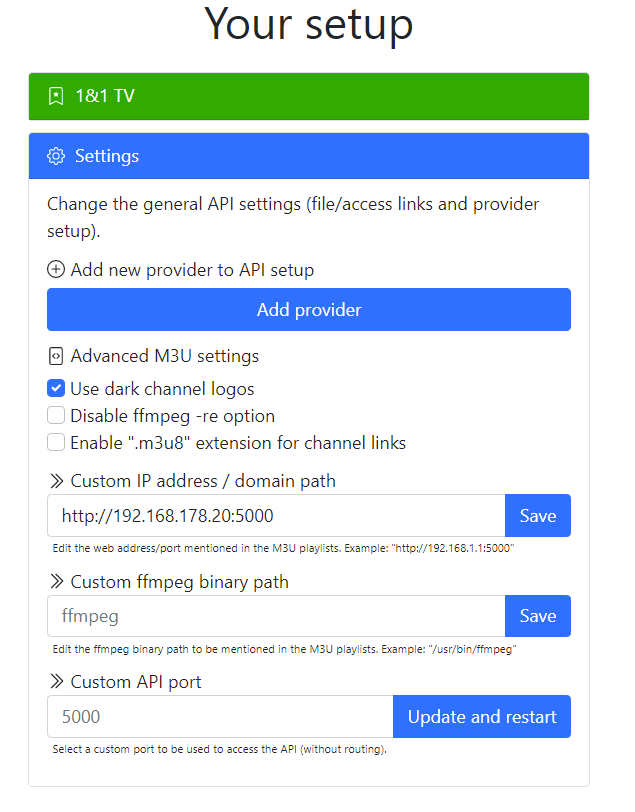Viewport: 635px width, 812px height.
Task: Enable the .m3u8 extension for channel links
Action: (56, 443)
